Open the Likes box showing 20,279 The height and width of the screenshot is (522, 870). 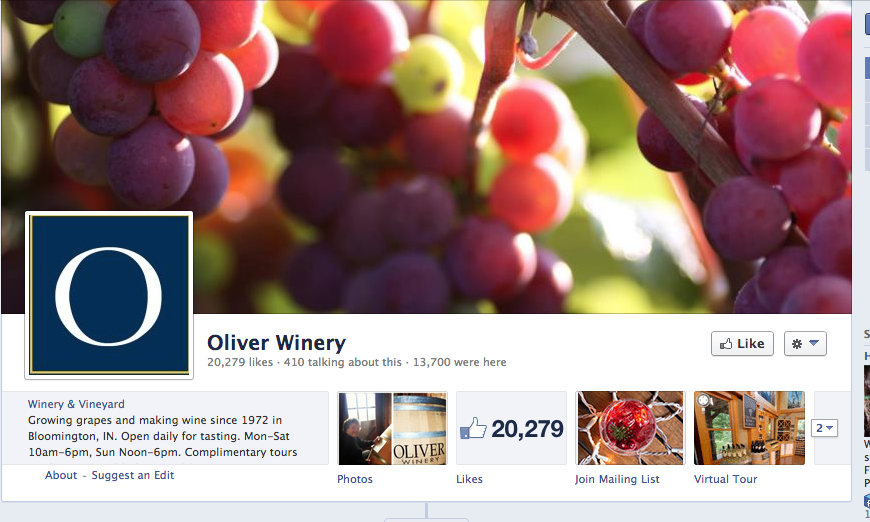click(x=512, y=428)
